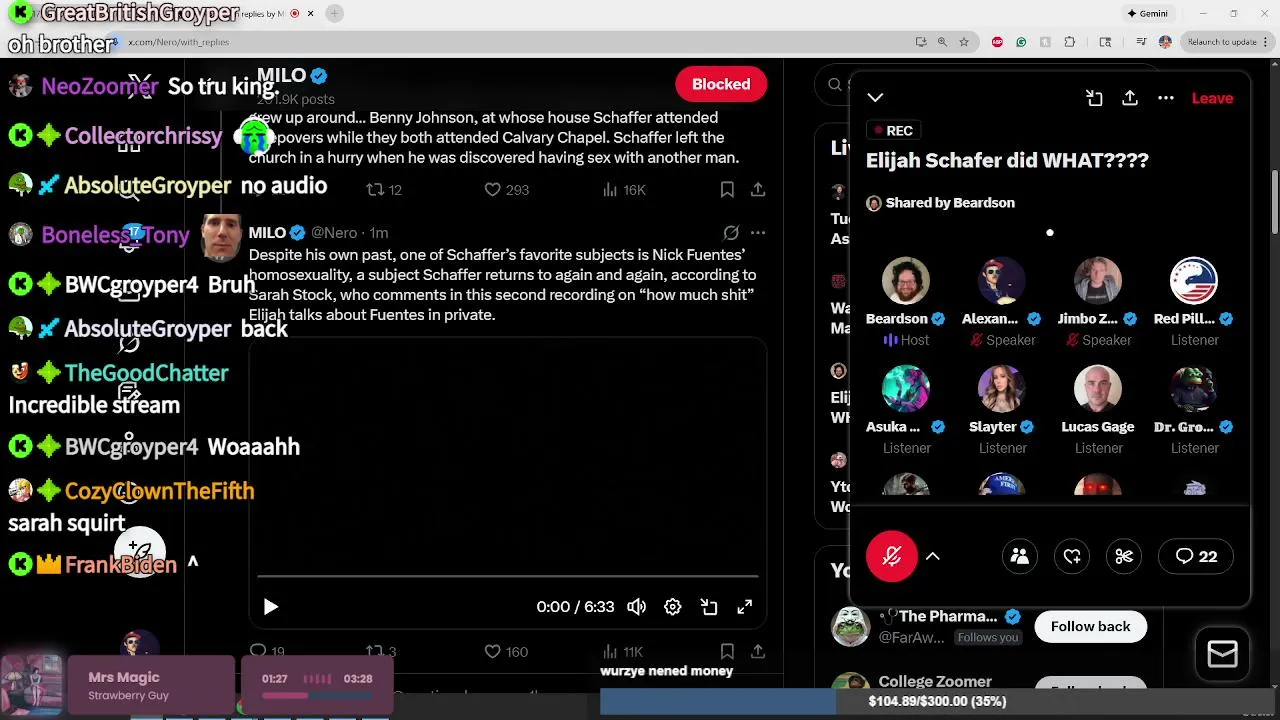
Task: Open Chrome zoom magnifier icon
Action: 942,42
